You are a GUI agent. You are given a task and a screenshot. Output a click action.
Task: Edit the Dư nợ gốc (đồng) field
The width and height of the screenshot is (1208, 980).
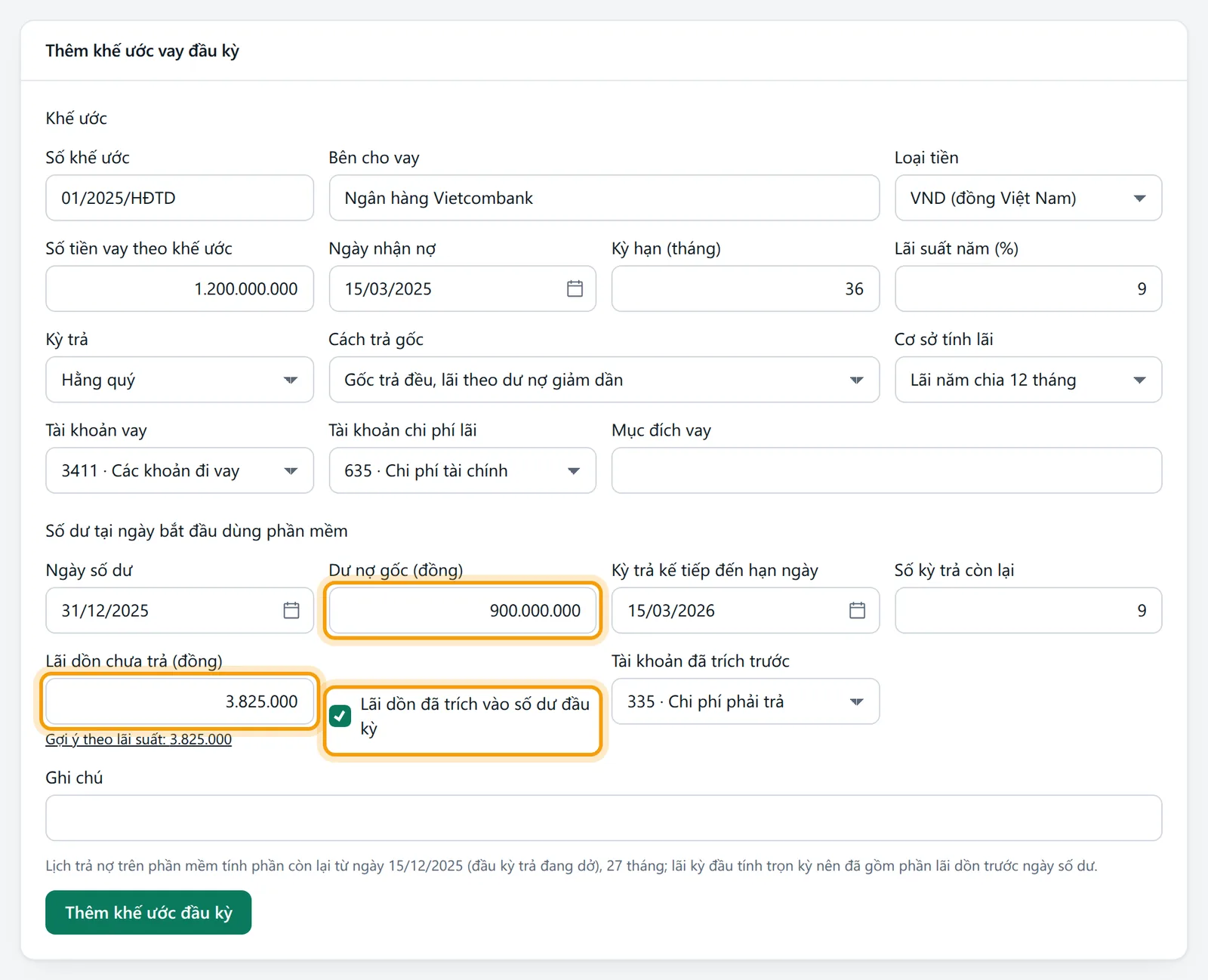(462, 610)
